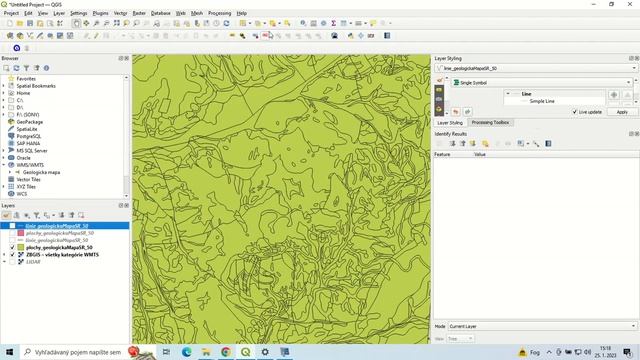Save project with the floppy icon
This screenshot has width=640, height=360.
click(30, 24)
